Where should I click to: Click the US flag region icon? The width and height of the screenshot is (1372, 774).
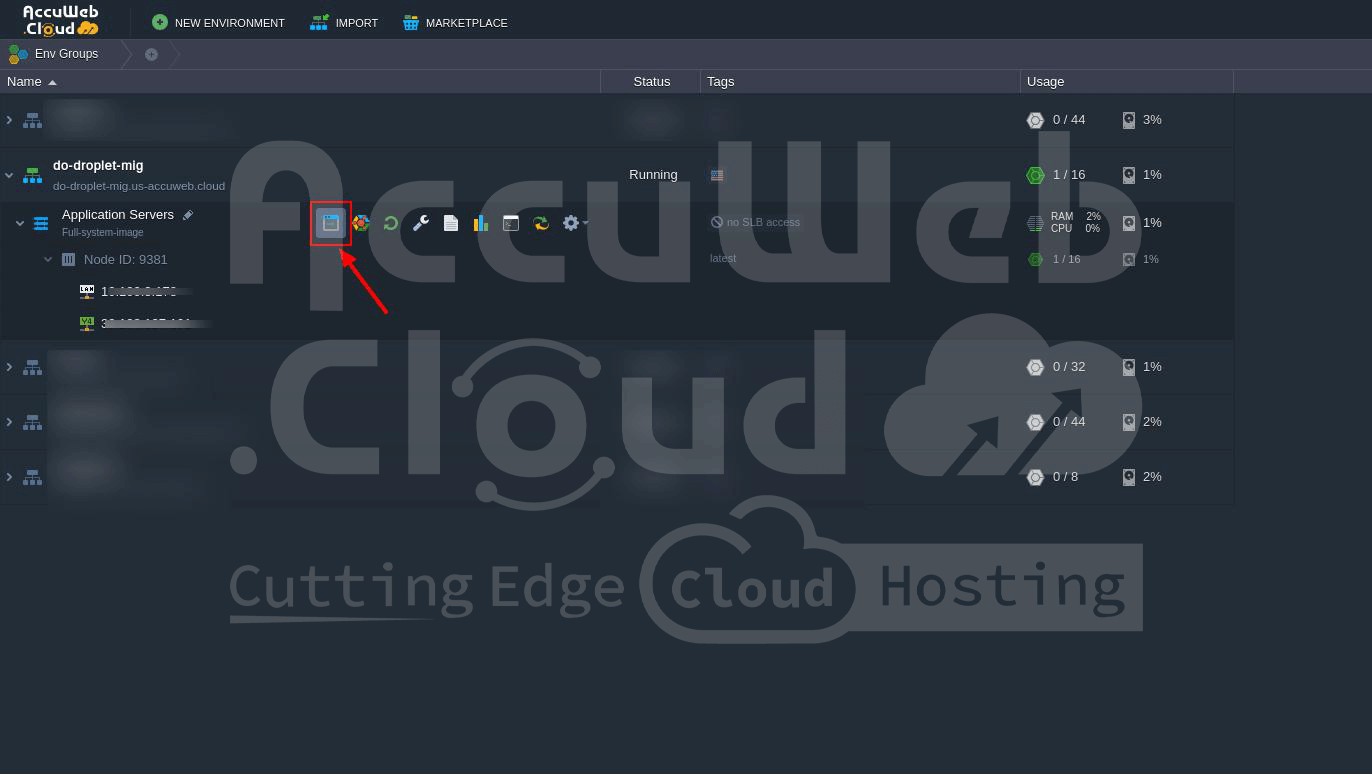click(x=717, y=175)
